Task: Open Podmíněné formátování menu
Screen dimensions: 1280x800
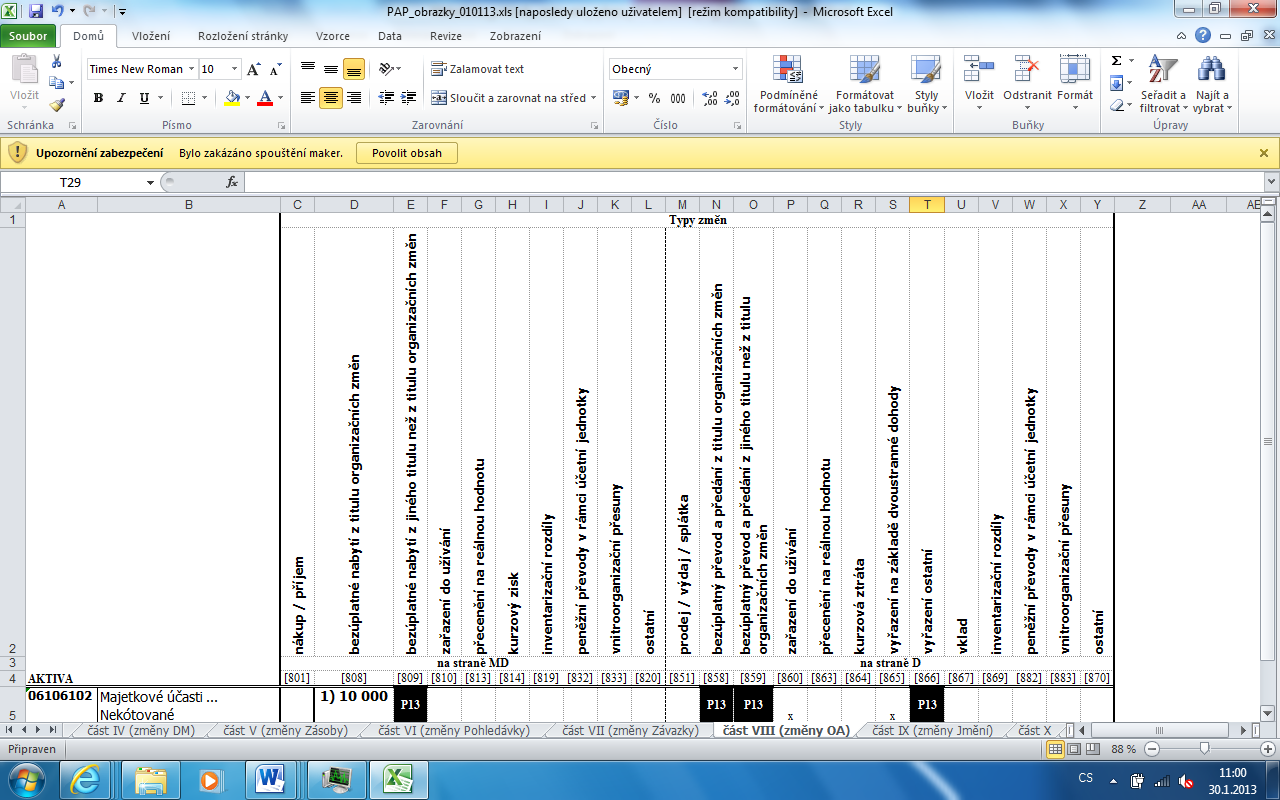Action: tap(789, 85)
